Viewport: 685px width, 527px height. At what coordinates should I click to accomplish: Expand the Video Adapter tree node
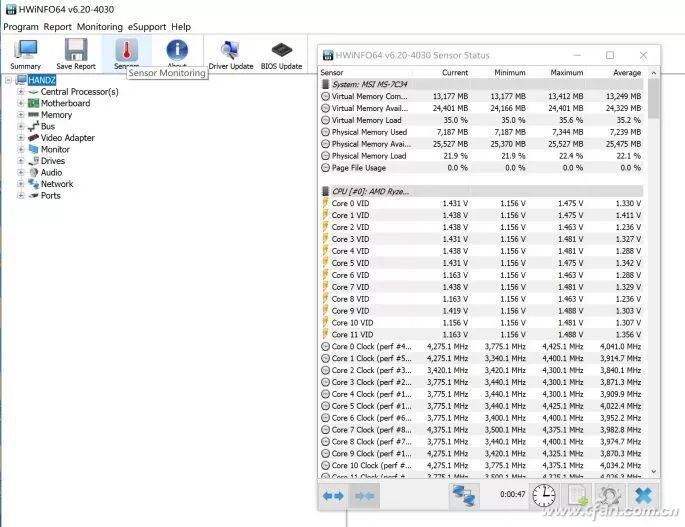[21, 138]
